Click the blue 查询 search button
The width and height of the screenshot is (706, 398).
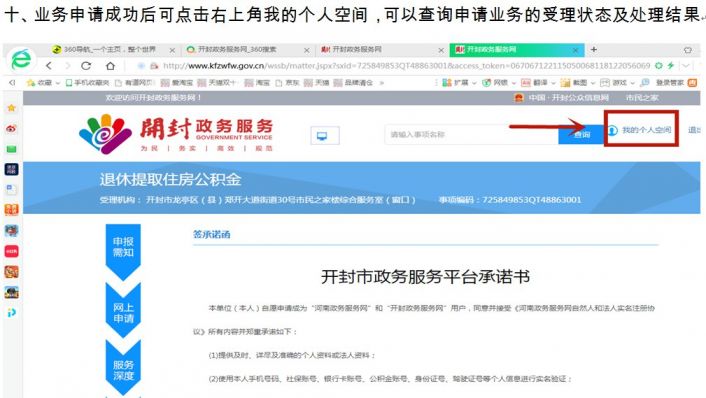tap(581, 135)
